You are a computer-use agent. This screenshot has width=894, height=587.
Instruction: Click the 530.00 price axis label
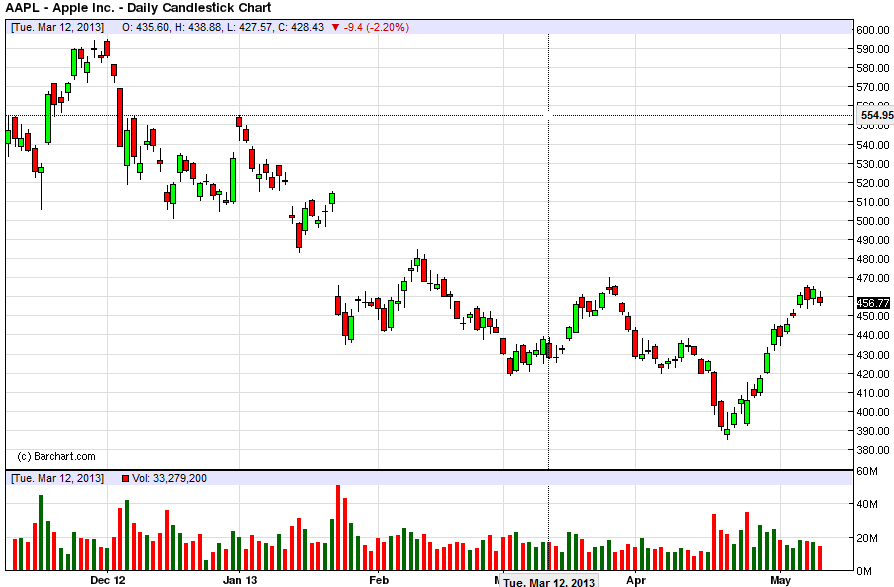tap(873, 164)
